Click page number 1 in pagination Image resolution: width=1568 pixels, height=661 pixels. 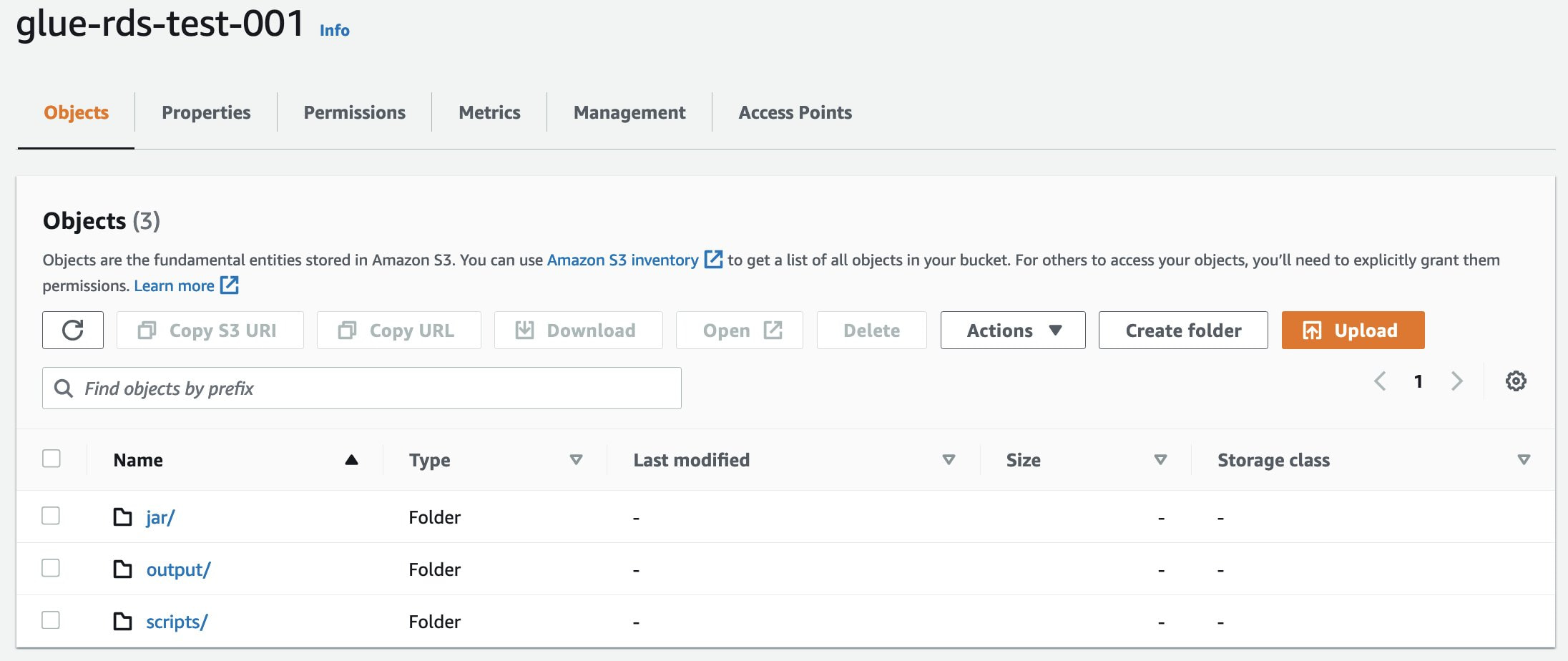pos(1418,381)
